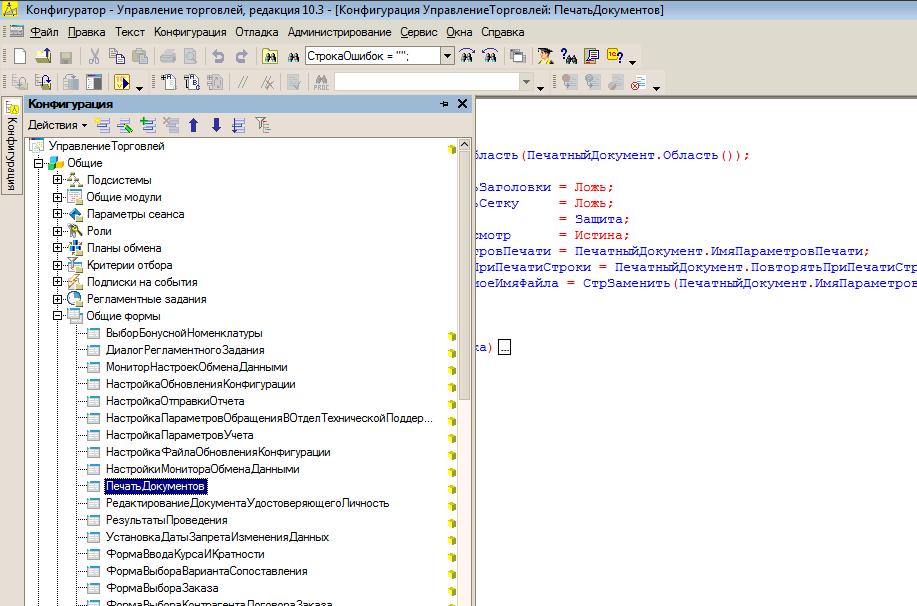
Task: Open the Файл menu
Action: (x=44, y=32)
